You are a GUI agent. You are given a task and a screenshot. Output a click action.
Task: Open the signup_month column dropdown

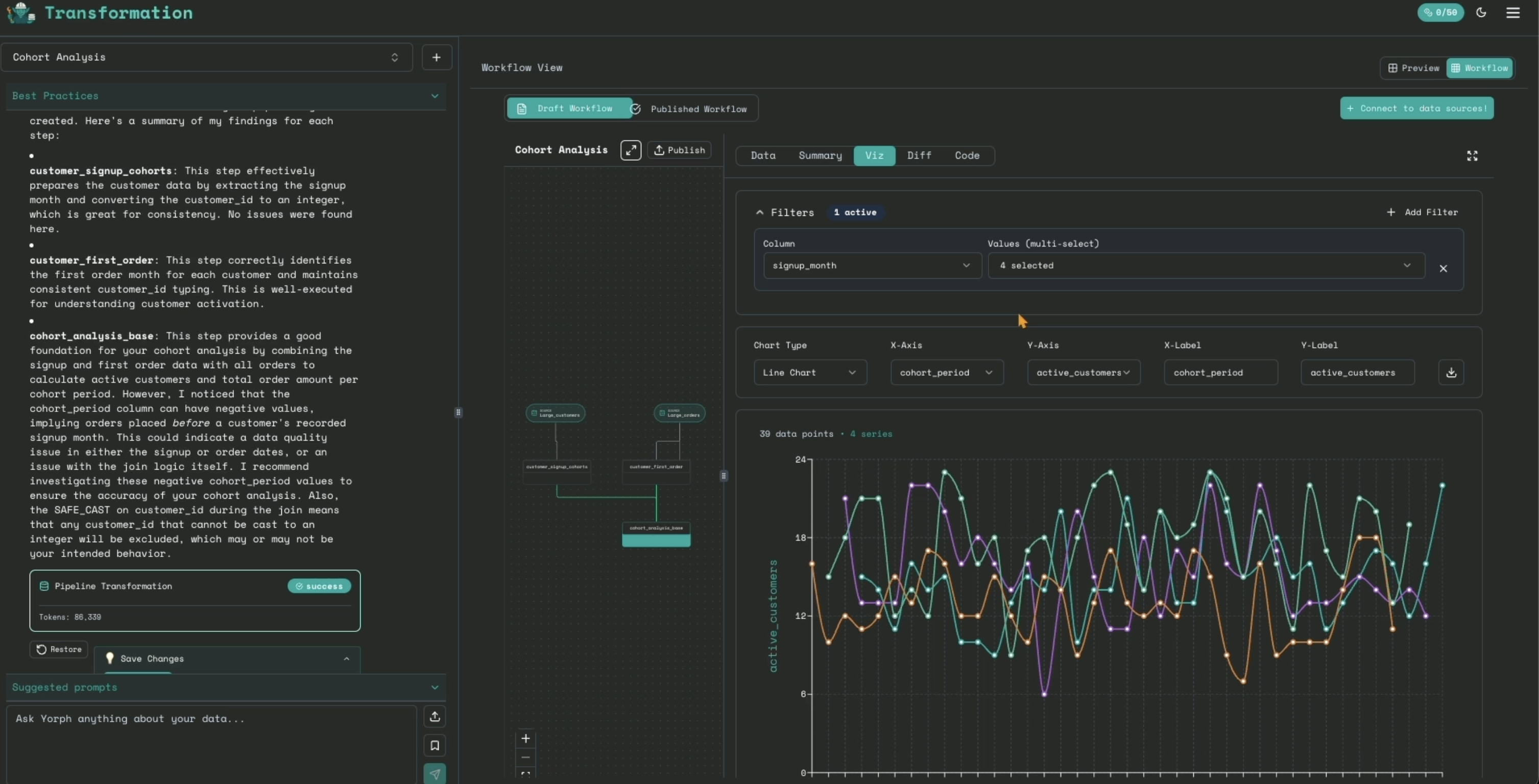(871, 265)
